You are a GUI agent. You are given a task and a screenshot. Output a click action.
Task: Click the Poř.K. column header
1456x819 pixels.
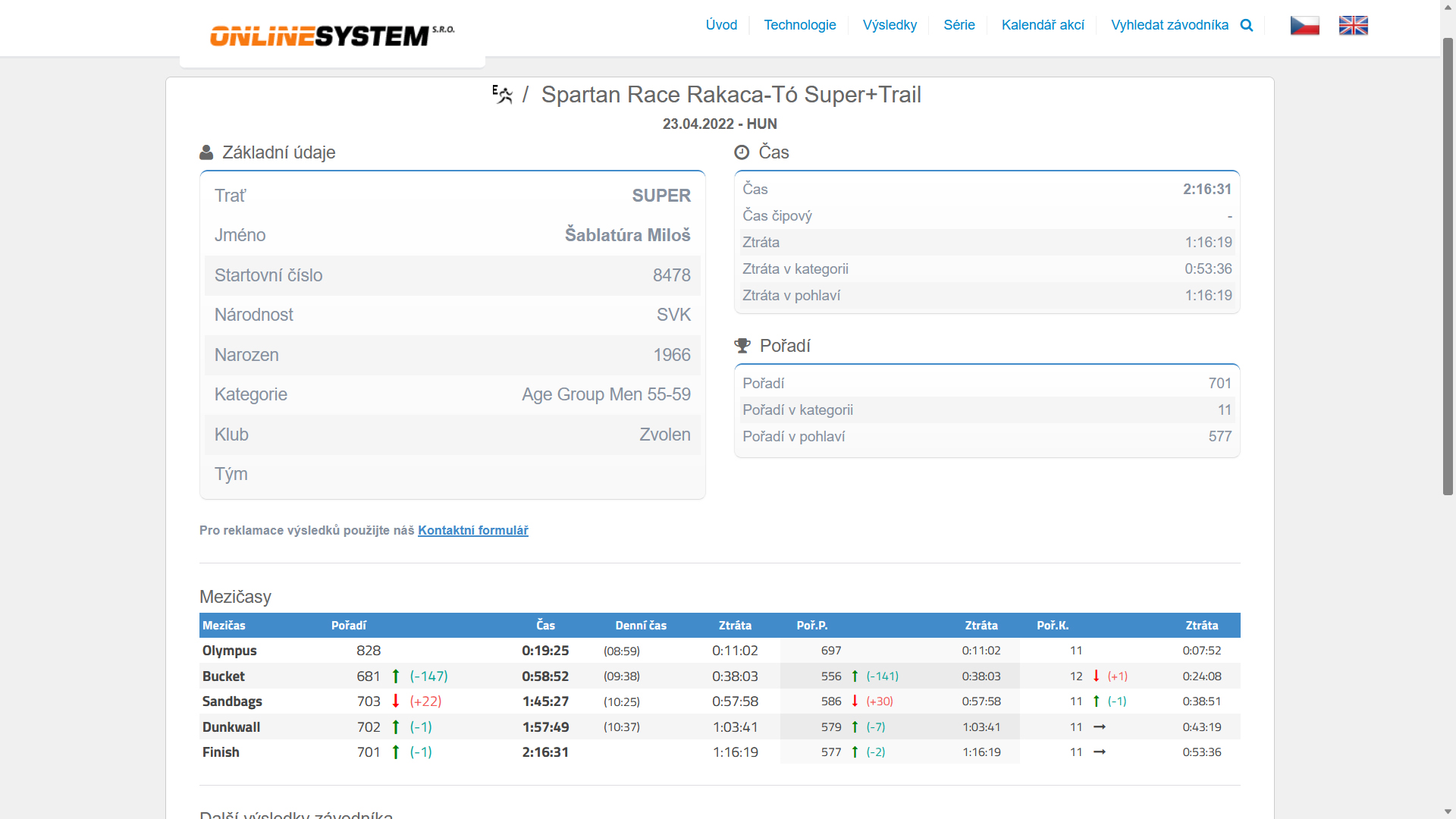click(1053, 626)
